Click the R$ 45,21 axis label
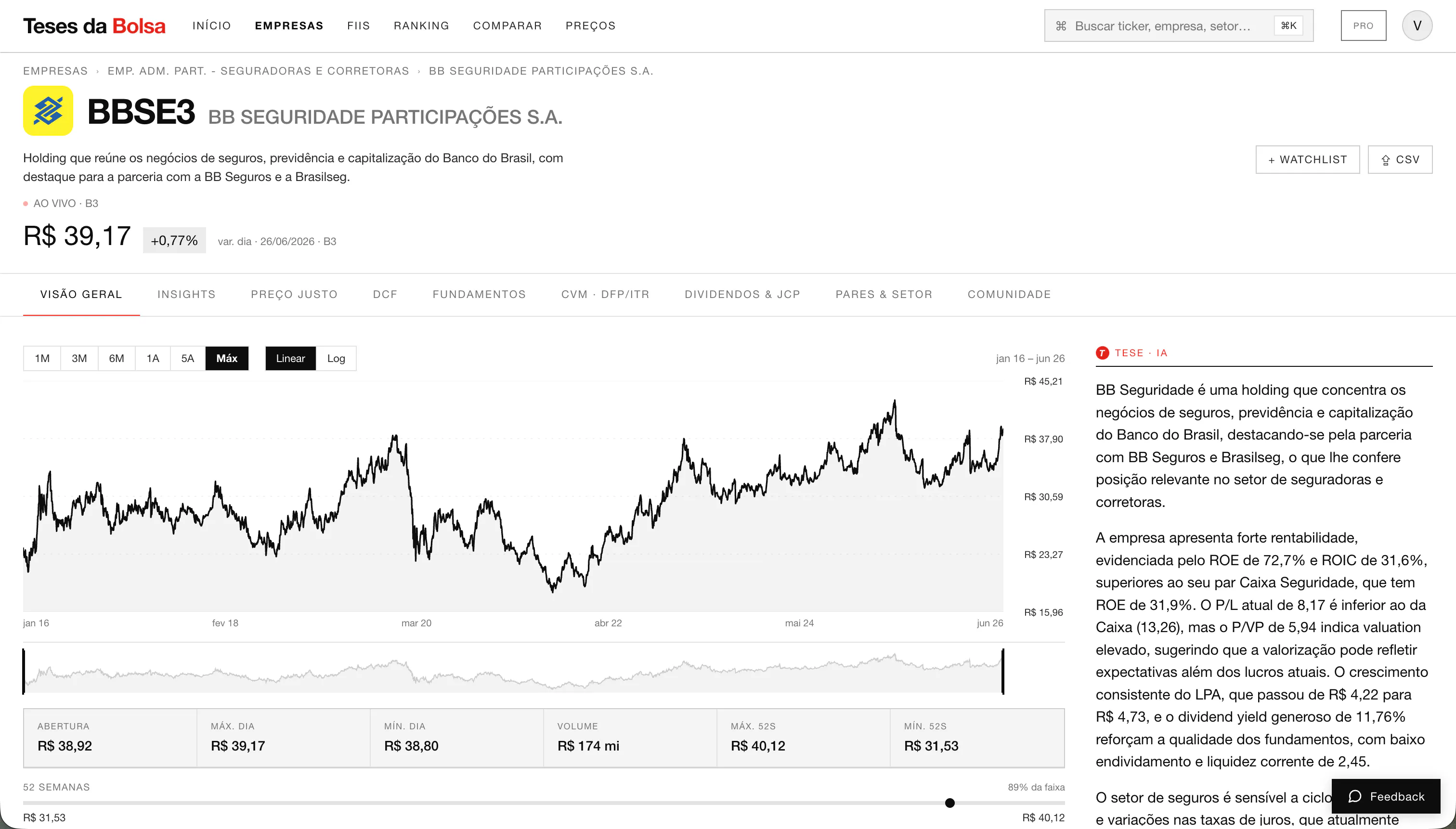1456x829 pixels. [x=1043, y=381]
